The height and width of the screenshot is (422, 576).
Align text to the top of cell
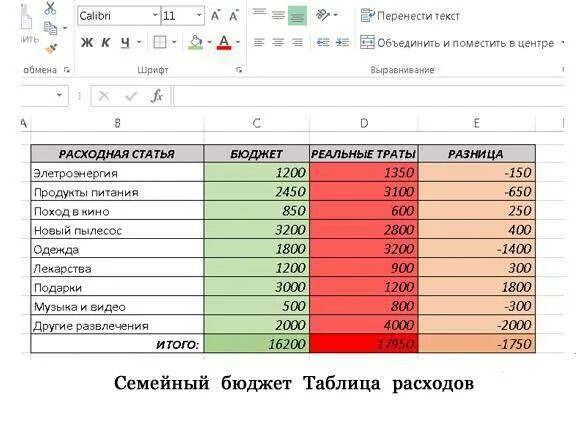tap(259, 12)
